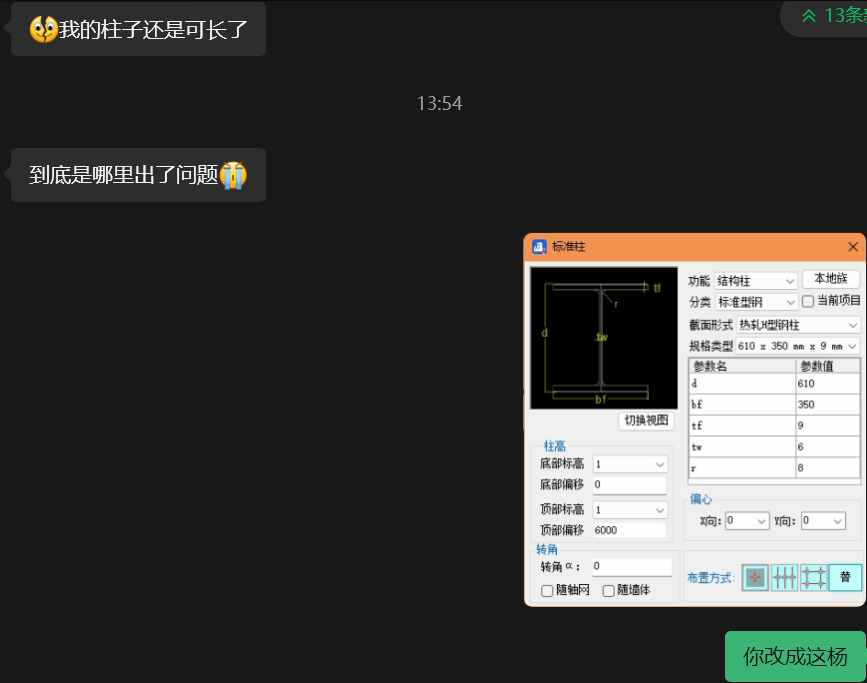Viewport: 867px width, 683px height.
Task: Click the 替 replace placement icon
Action: (x=845, y=577)
